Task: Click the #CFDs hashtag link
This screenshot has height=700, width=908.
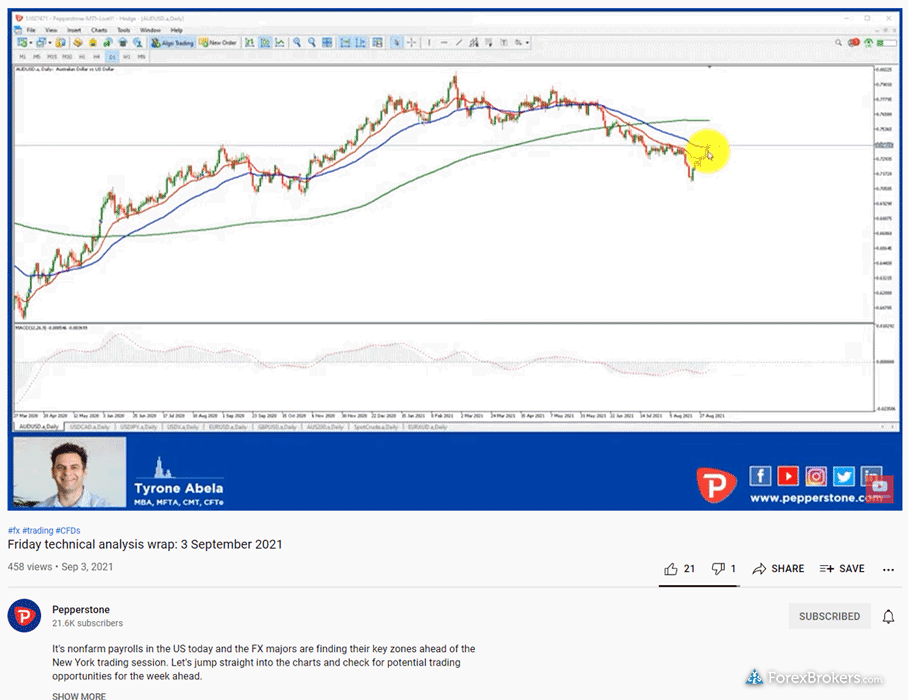Action: (68, 530)
